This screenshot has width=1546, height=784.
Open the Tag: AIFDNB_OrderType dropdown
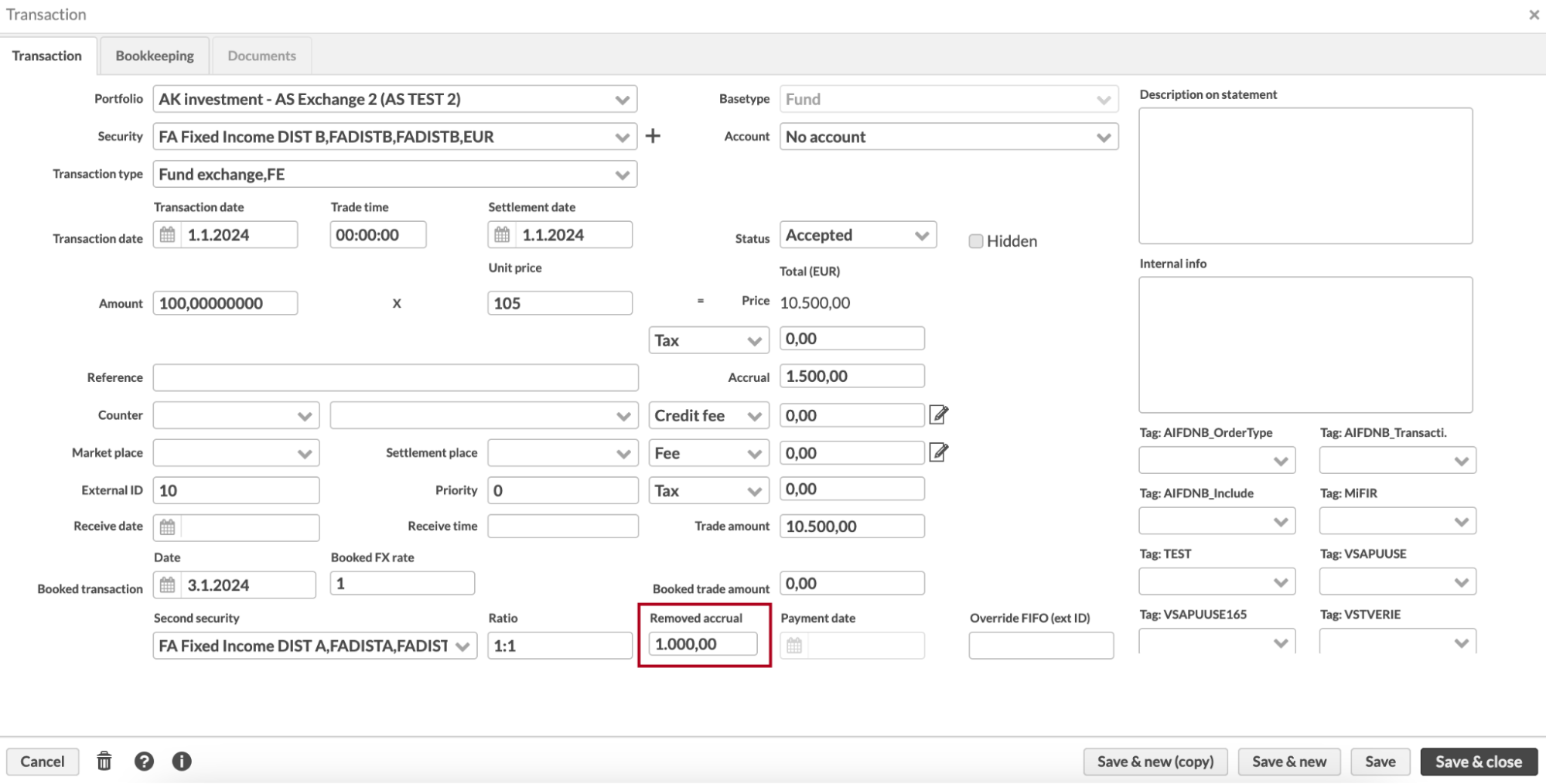coord(1217,461)
